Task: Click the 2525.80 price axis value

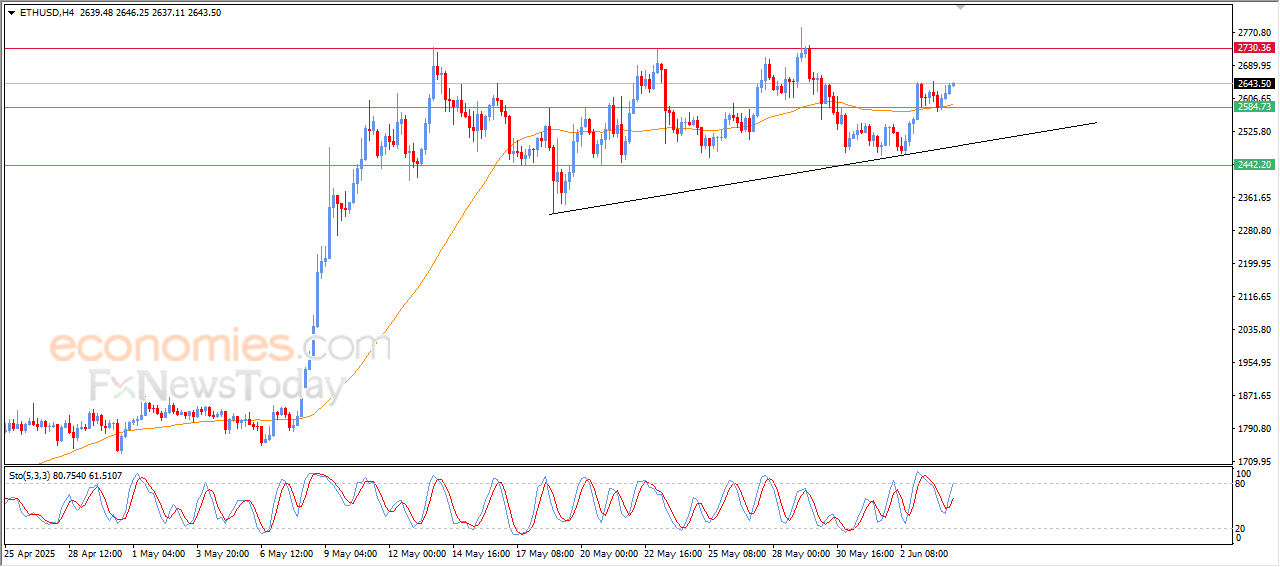Action: [x=1254, y=132]
